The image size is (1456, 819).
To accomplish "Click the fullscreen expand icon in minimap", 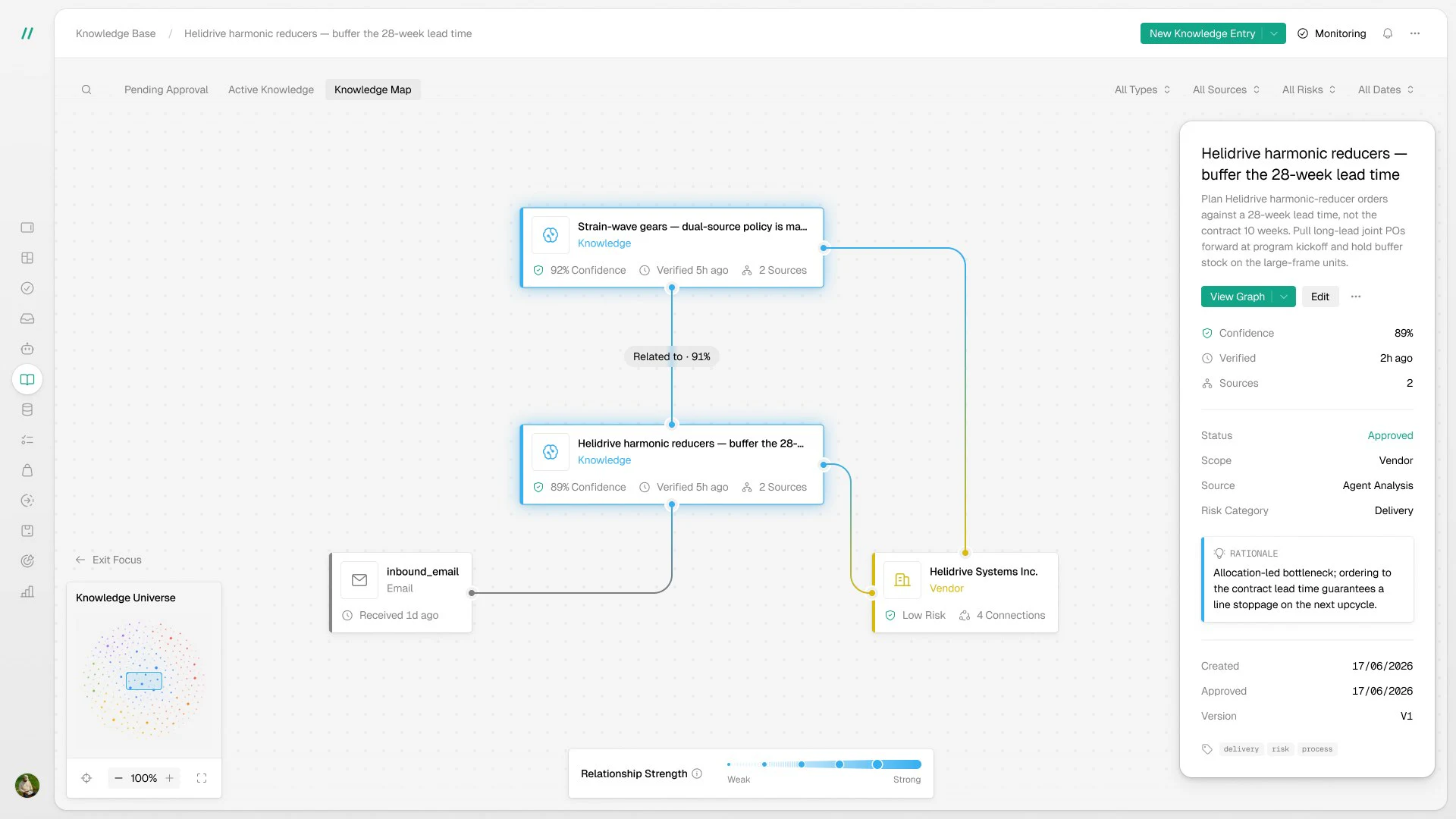I will 202,778.
